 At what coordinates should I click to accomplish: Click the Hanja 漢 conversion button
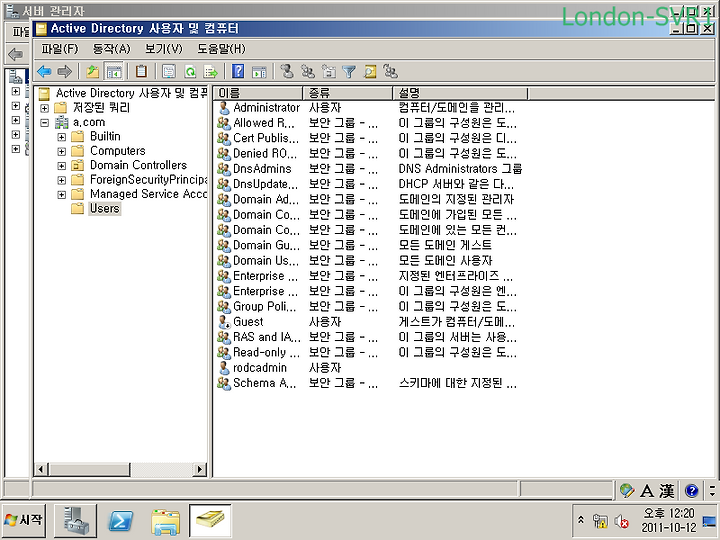coord(666,491)
